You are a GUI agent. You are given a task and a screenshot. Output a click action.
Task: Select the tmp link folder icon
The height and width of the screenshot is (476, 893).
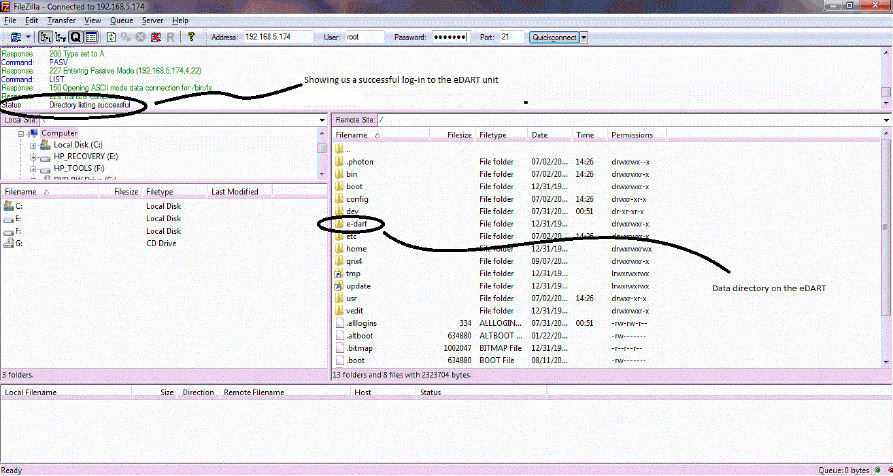(339, 274)
